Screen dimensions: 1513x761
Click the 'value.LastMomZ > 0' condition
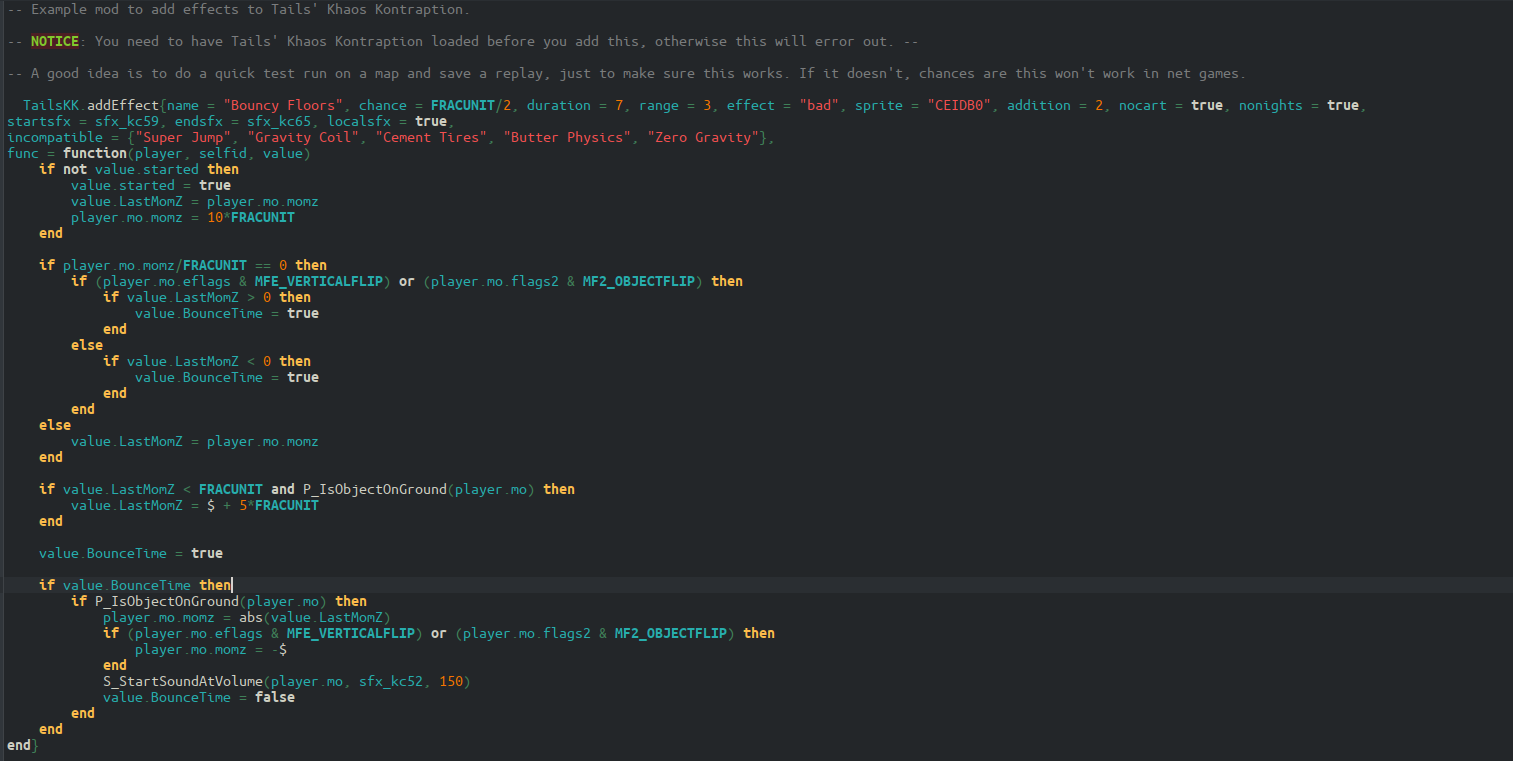(198, 297)
